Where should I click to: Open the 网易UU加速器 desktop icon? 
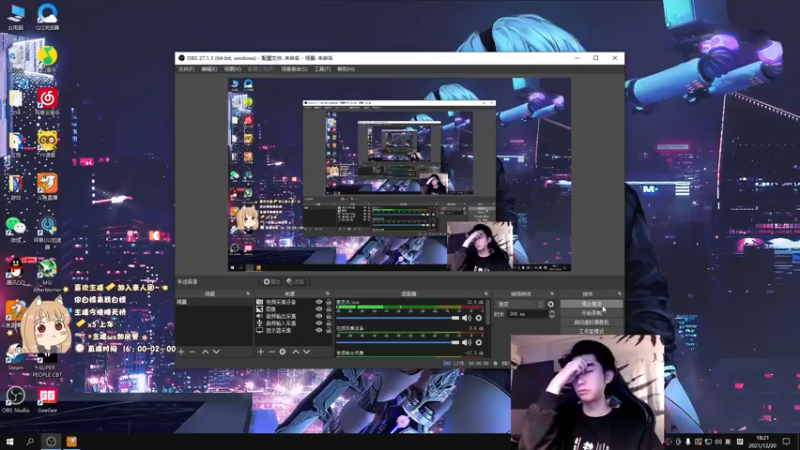(47, 233)
